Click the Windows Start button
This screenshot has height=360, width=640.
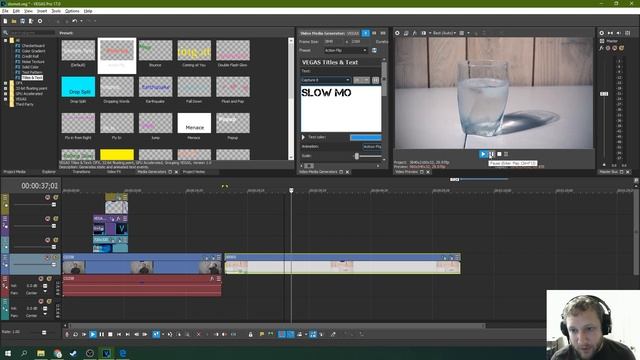[x=7, y=353]
